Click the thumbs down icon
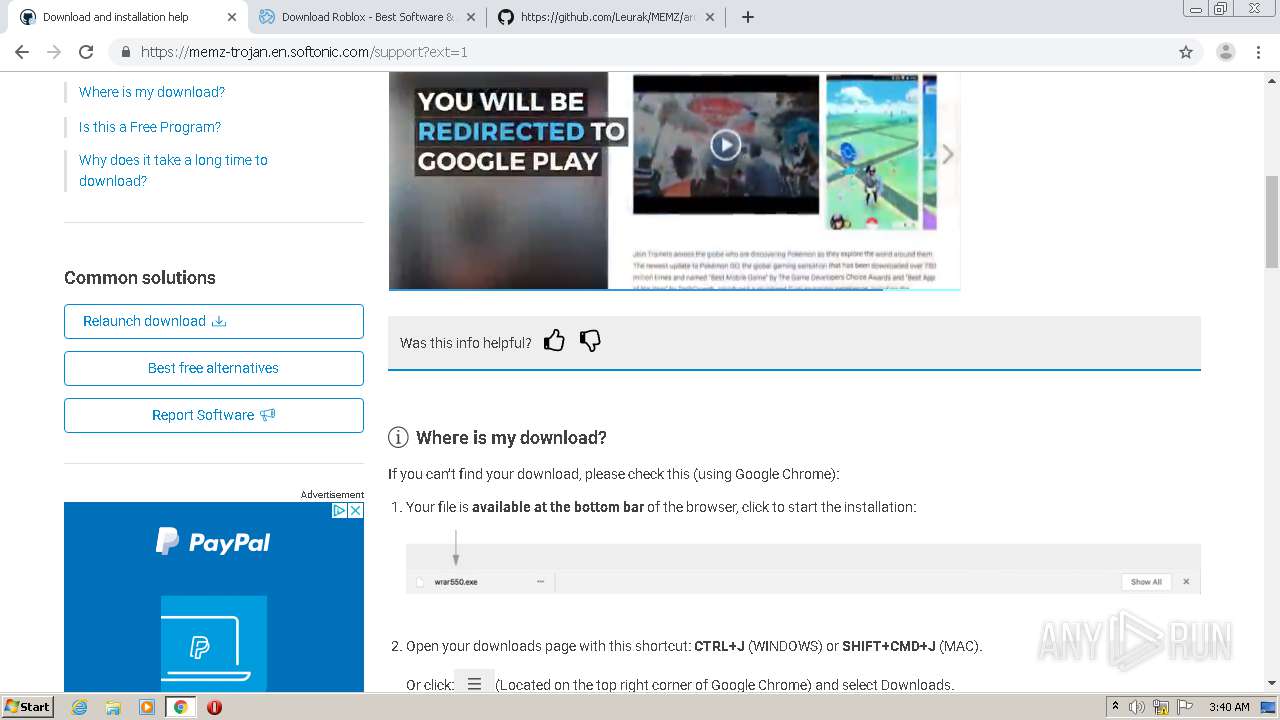 [590, 341]
